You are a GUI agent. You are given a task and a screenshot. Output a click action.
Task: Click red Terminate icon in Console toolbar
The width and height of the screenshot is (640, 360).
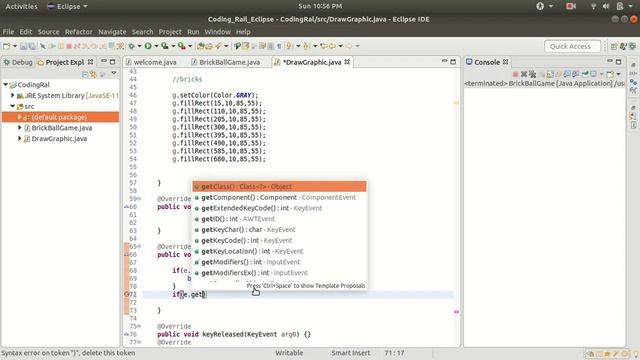(516, 74)
